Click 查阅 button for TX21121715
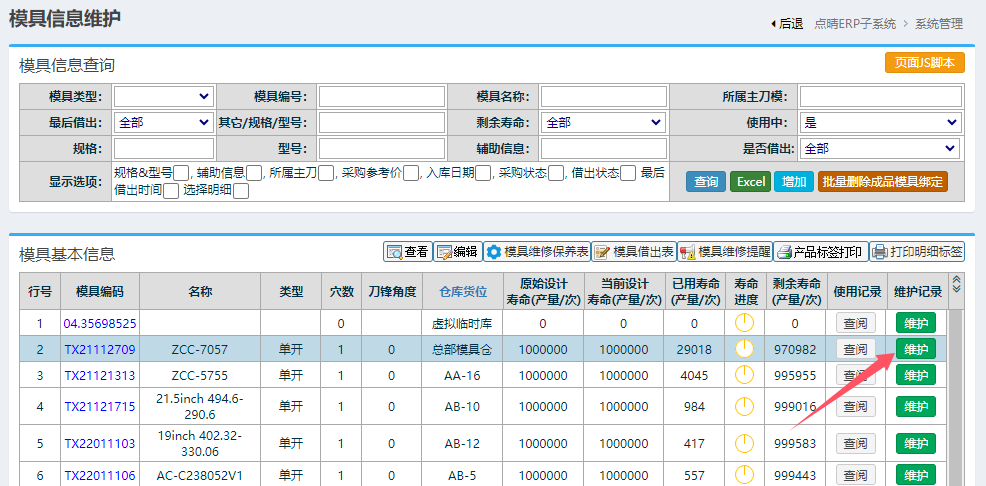Viewport: 986px width, 486px height. click(x=855, y=407)
